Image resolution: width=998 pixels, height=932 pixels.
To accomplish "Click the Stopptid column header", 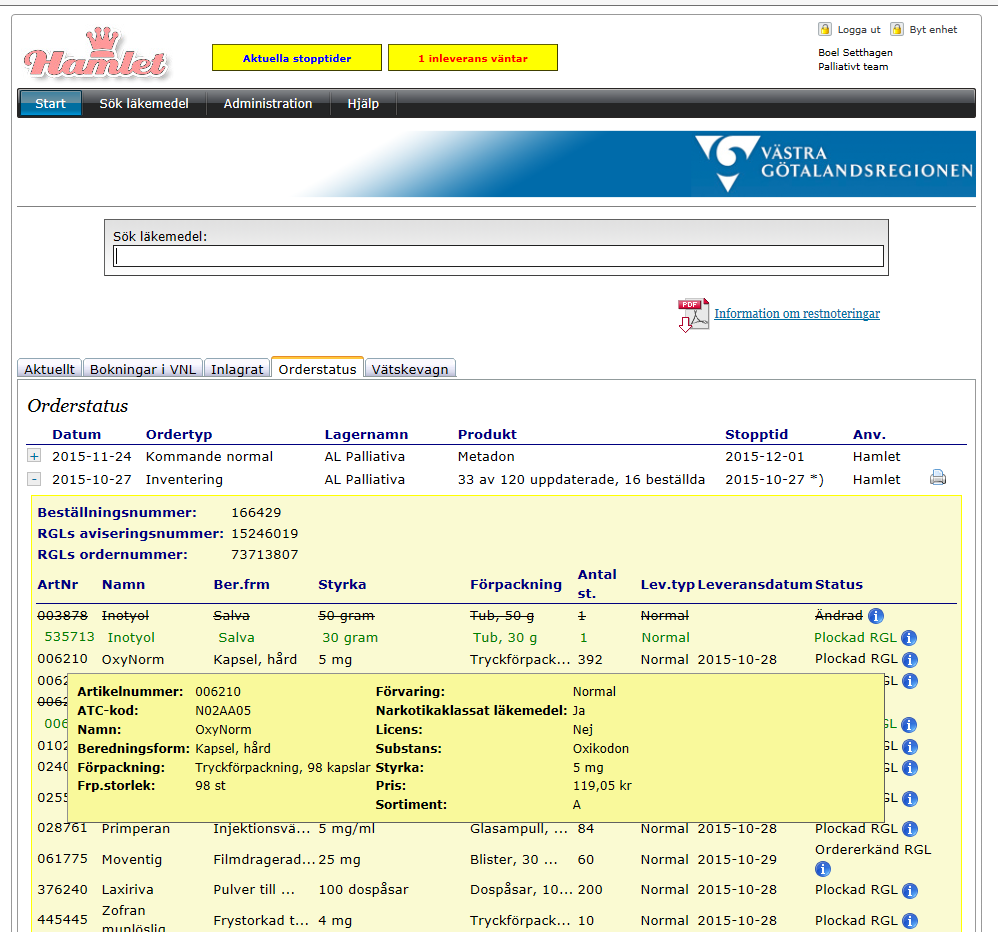I will (x=756, y=434).
